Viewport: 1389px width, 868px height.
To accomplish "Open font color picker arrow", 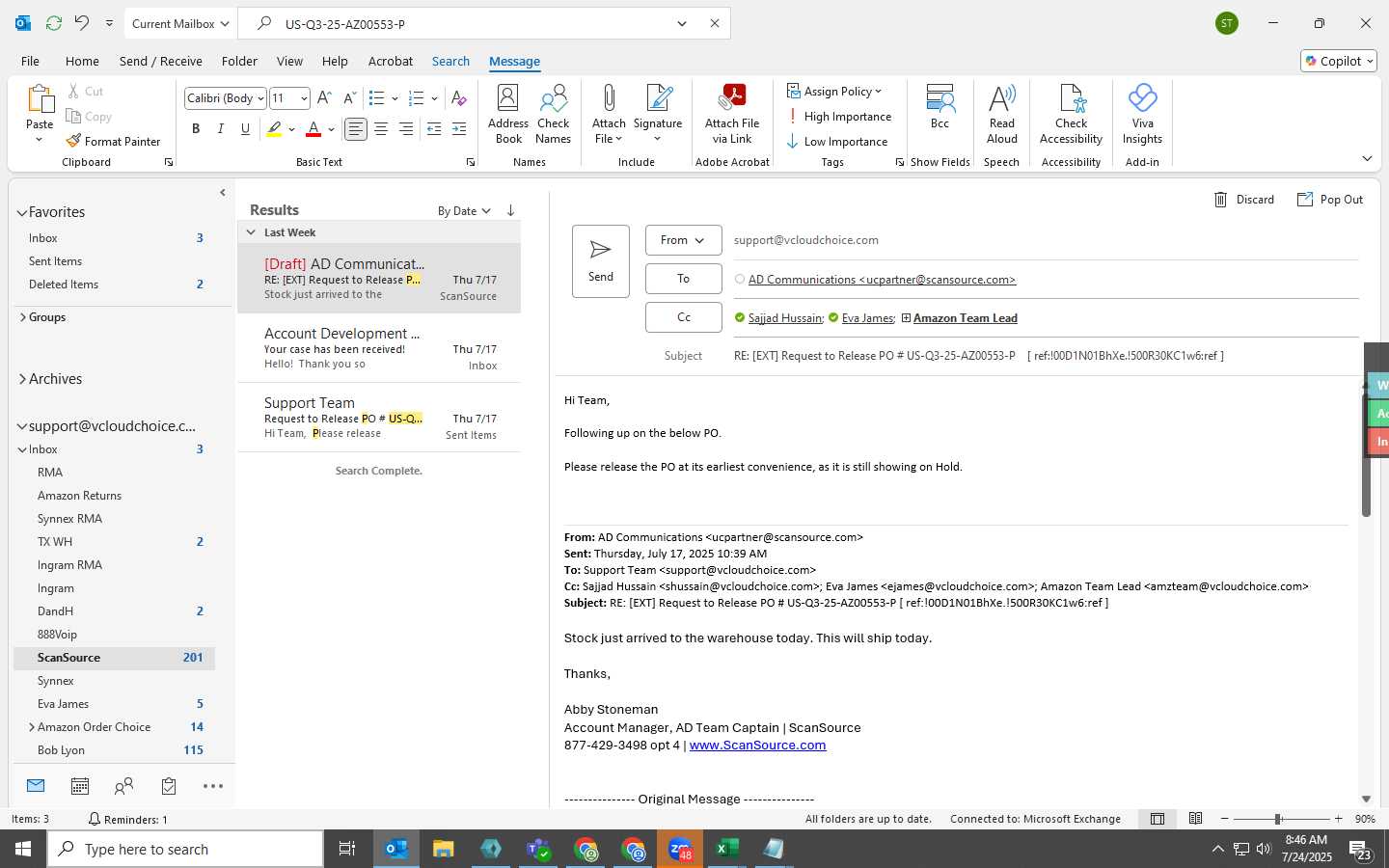I will tap(331, 129).
